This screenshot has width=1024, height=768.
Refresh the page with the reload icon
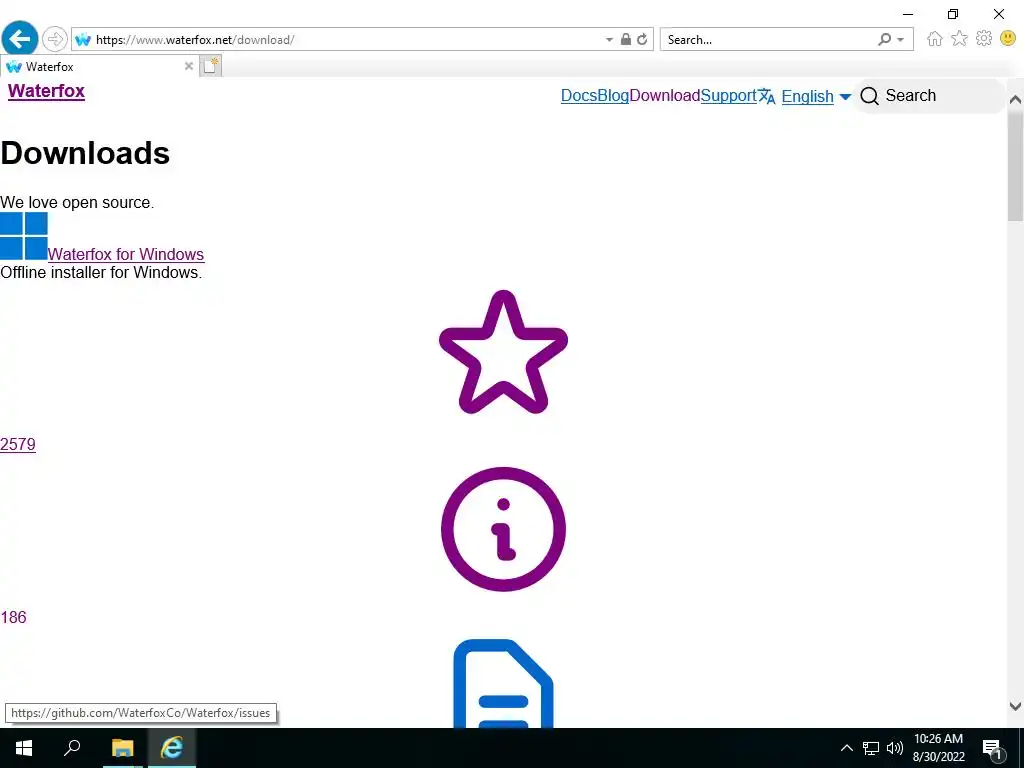tap(643, 39)
